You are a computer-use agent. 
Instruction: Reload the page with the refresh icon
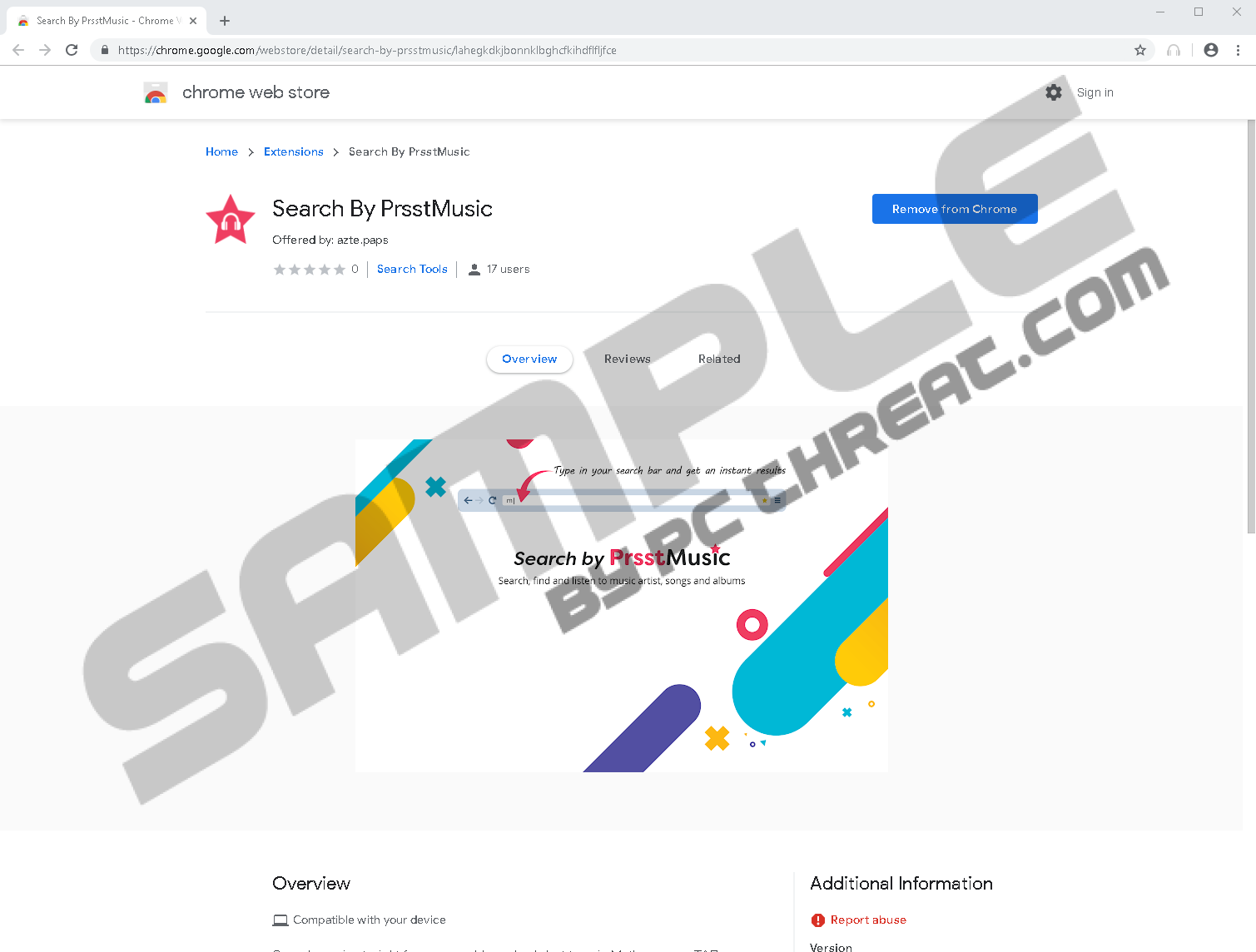click(72, 50)
